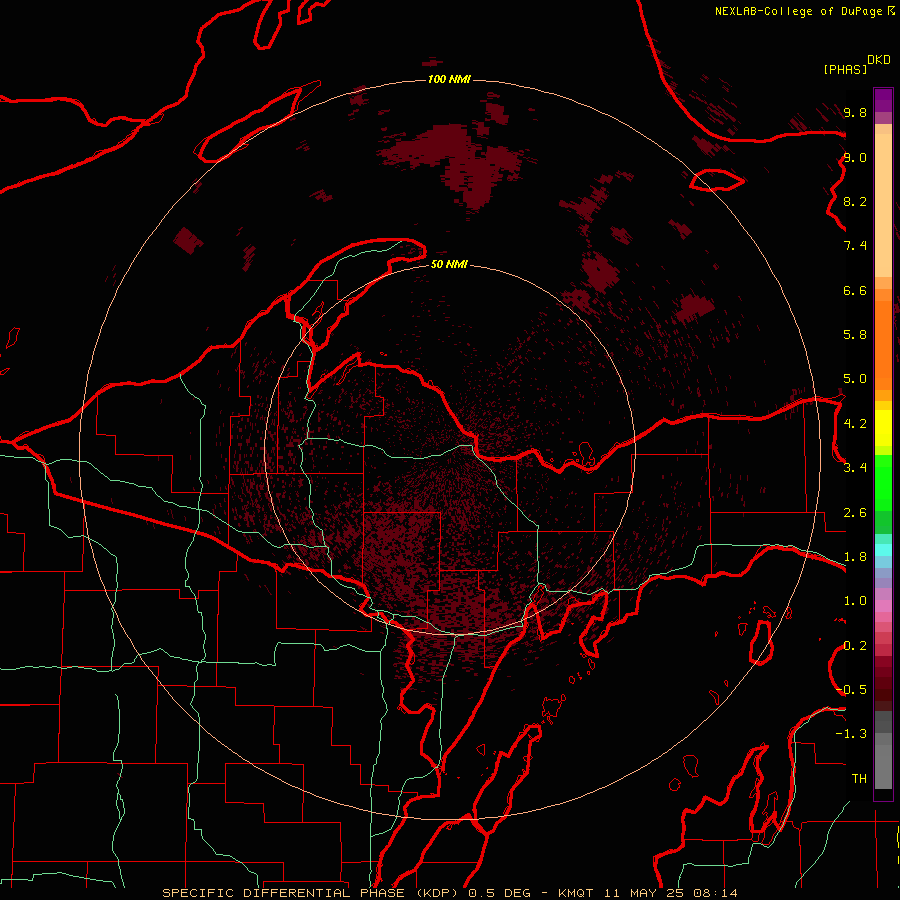Screen dimensions: 900x900
Task: Click the Specific Differential Phase KMQT caption
Action: (x=449, y=893)
